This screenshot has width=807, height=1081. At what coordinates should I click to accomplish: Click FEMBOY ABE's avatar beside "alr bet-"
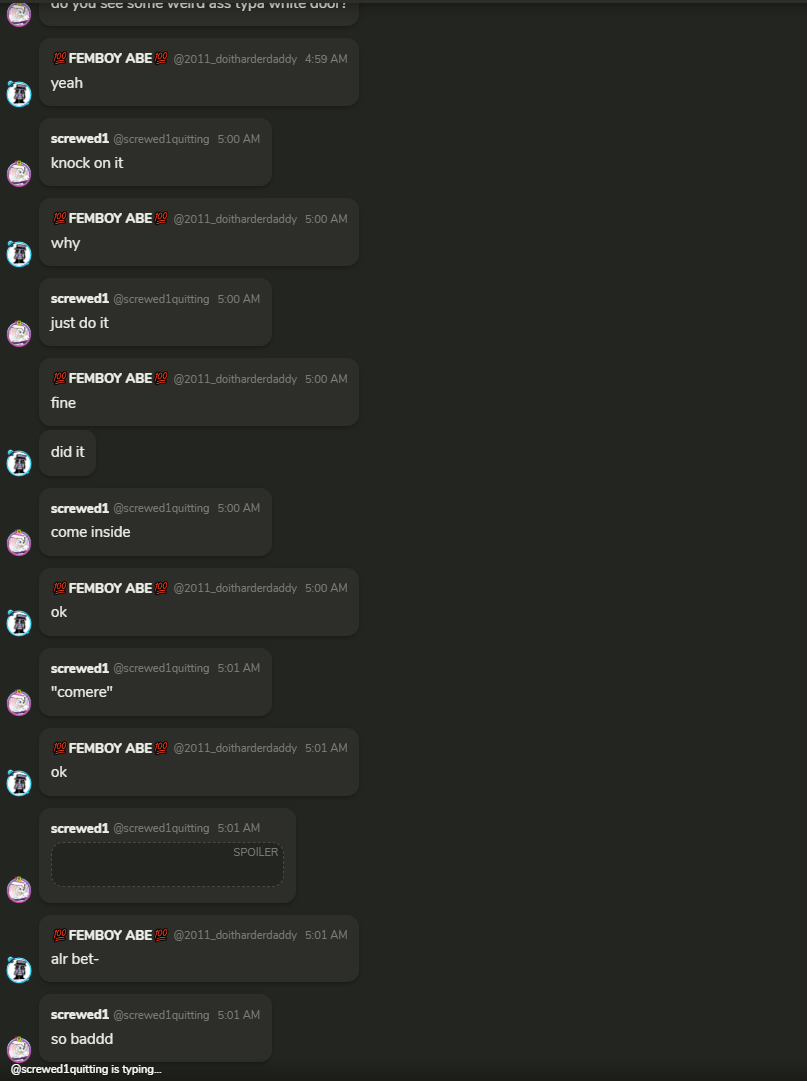point(19,969)
